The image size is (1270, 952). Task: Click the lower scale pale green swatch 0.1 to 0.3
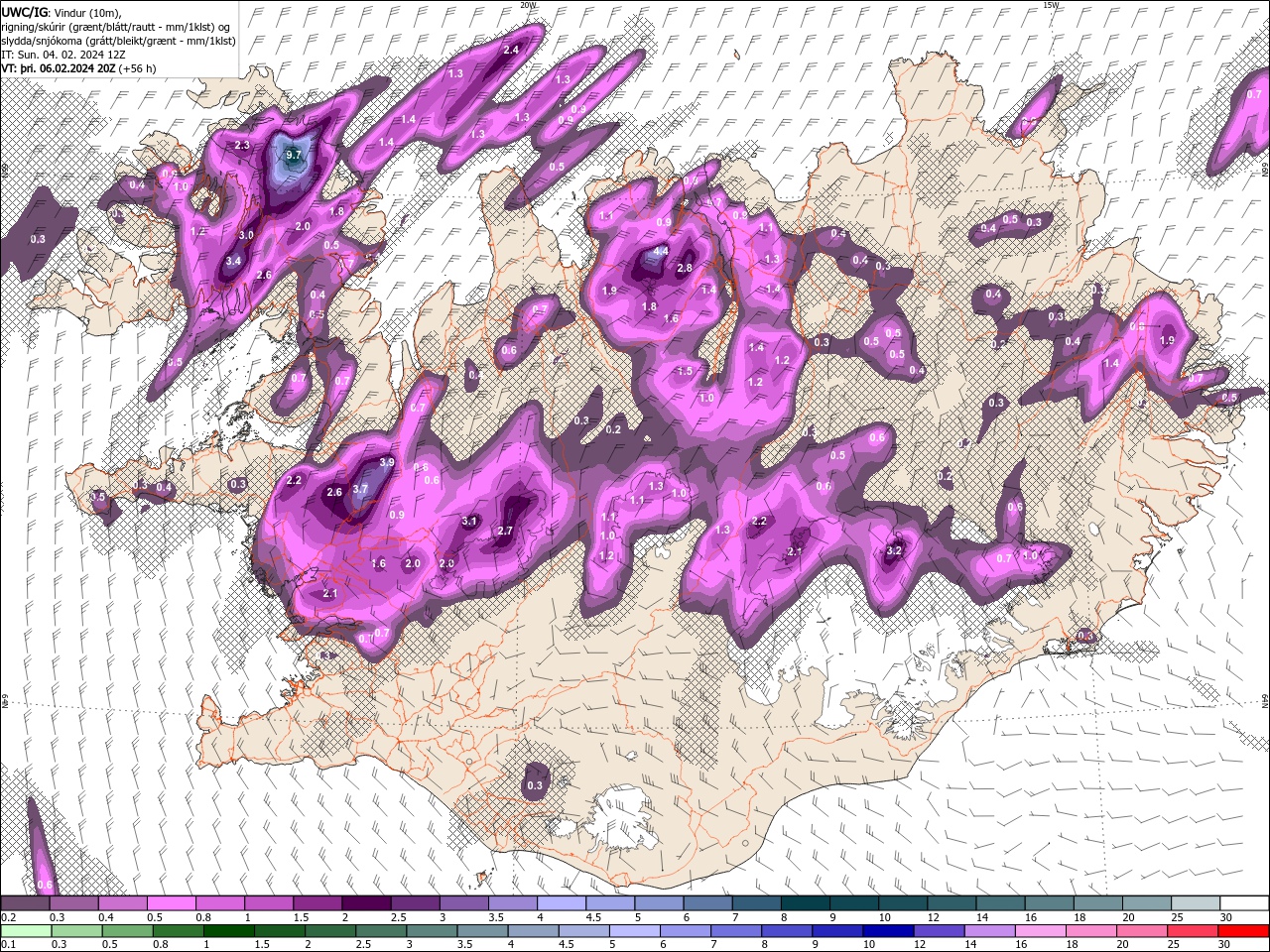coord(26,931)
